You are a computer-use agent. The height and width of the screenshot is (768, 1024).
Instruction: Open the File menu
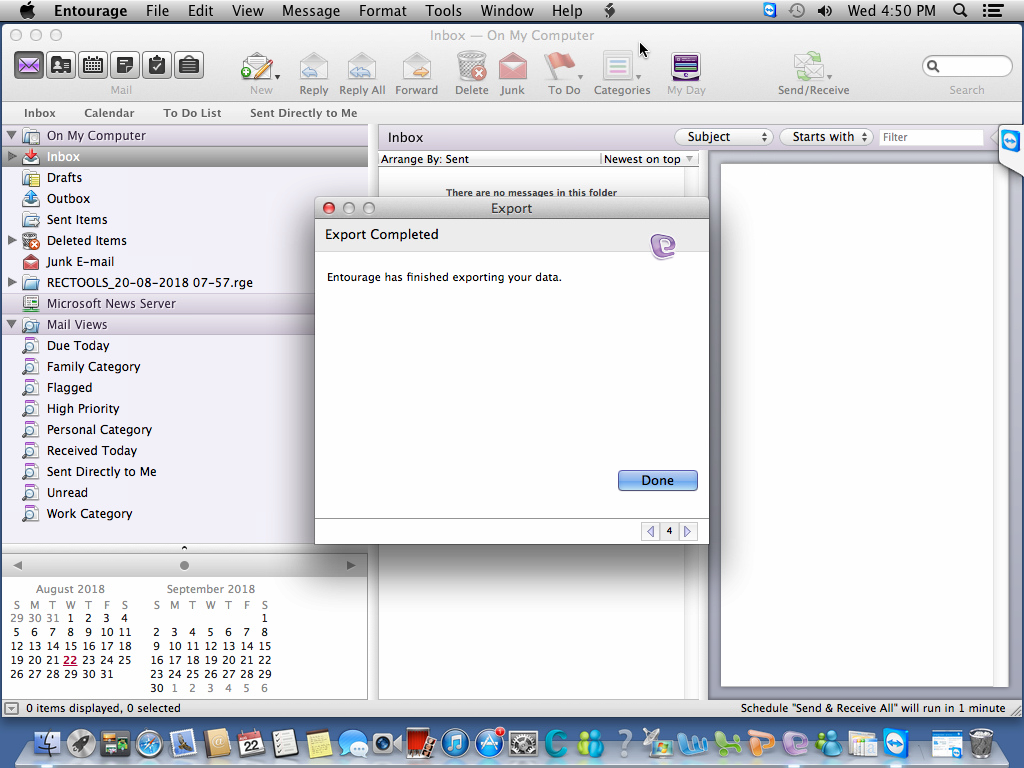coord(157,10)
